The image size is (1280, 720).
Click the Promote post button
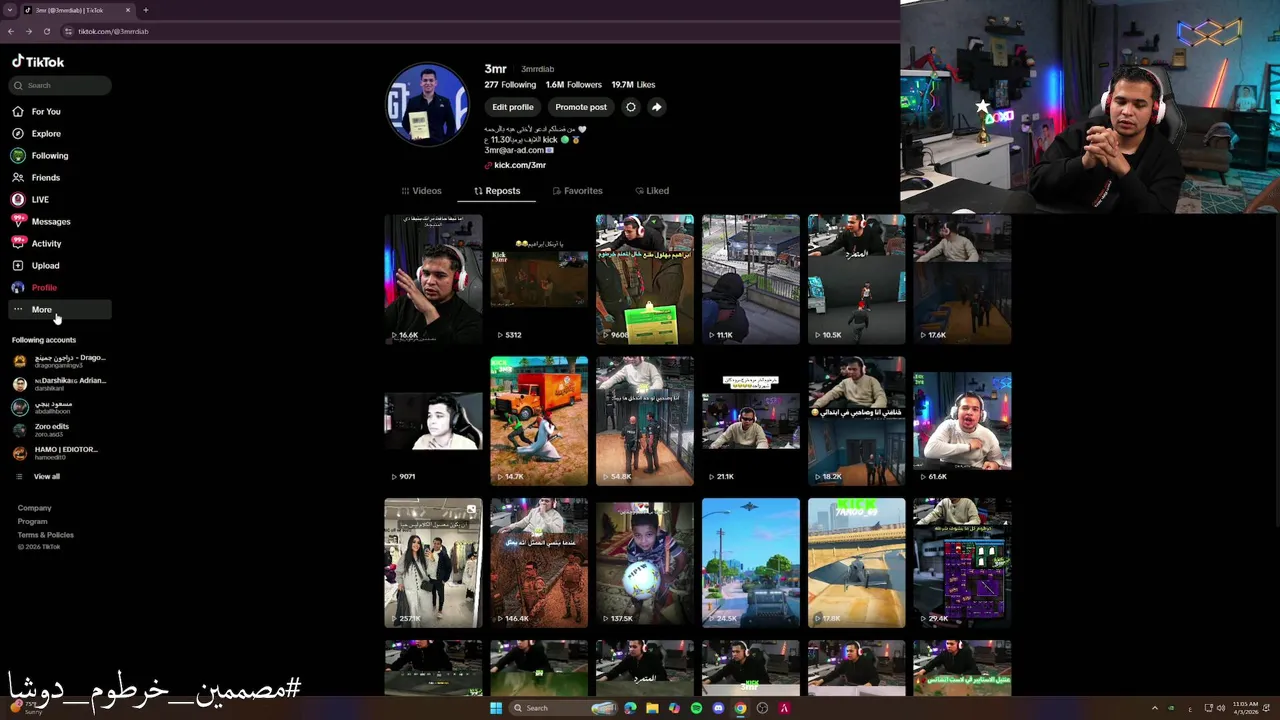coord(581,107)
